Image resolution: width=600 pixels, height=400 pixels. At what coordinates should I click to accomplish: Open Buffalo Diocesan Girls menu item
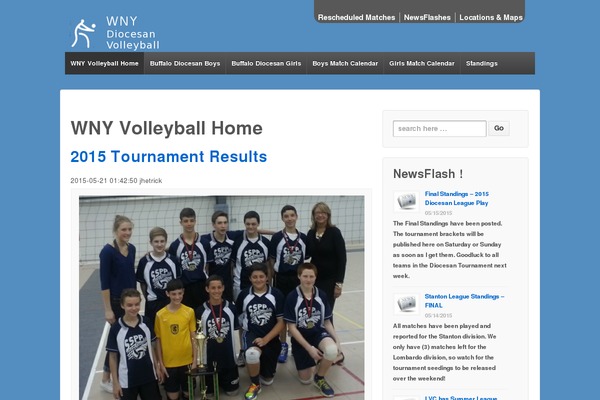point(266,64)
